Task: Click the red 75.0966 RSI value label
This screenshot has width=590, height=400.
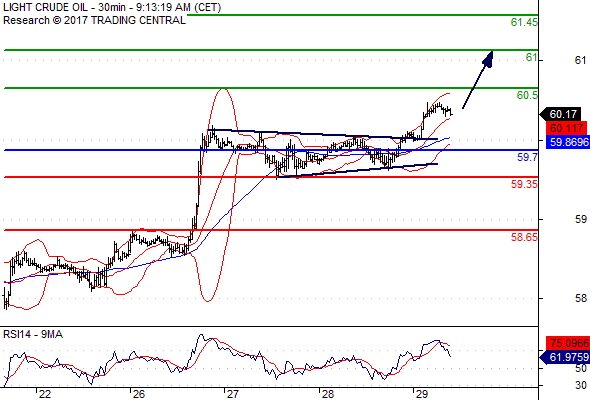Action: [568, 343]
